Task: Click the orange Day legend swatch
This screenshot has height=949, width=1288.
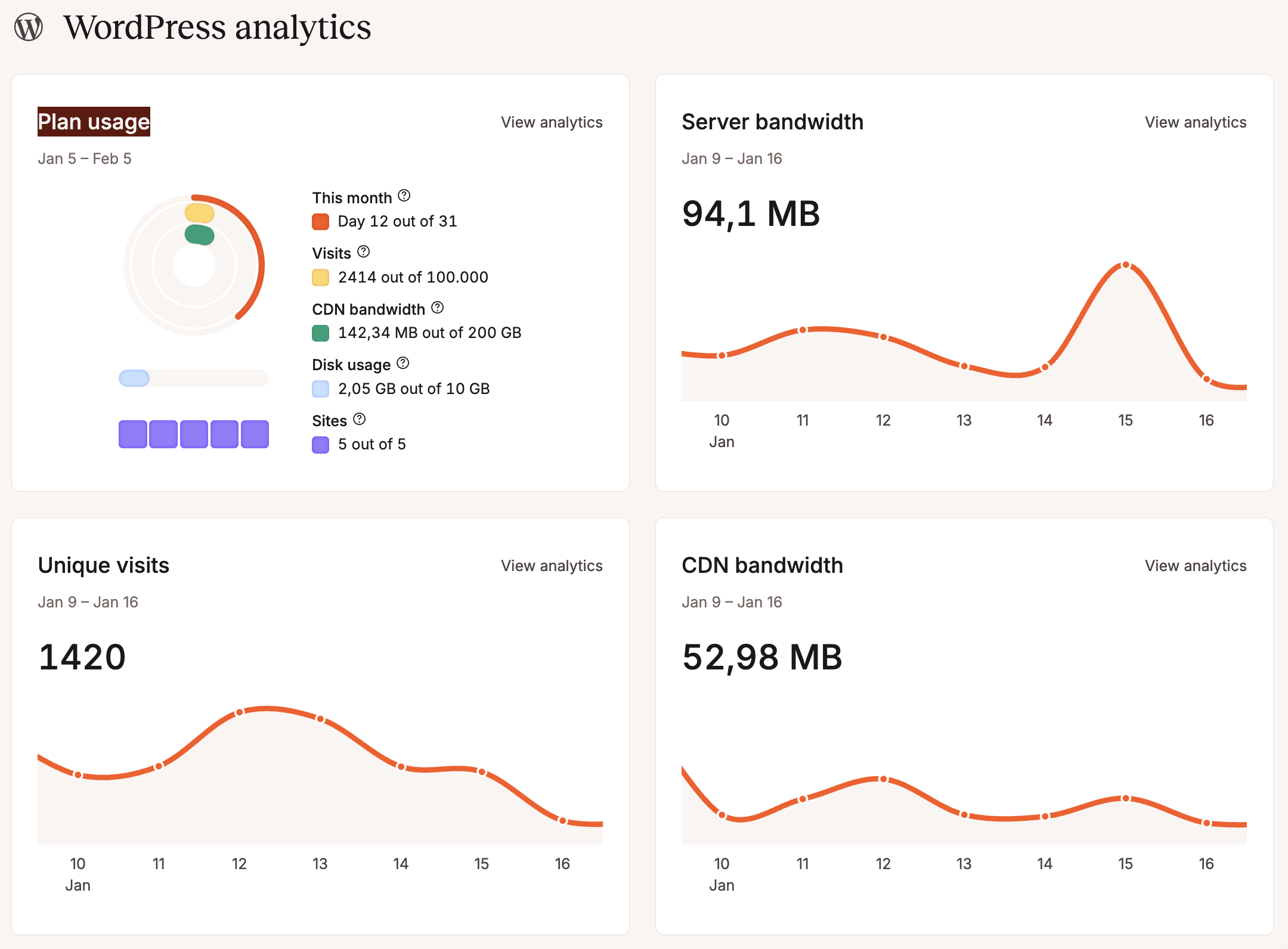Action: [321, 221]
